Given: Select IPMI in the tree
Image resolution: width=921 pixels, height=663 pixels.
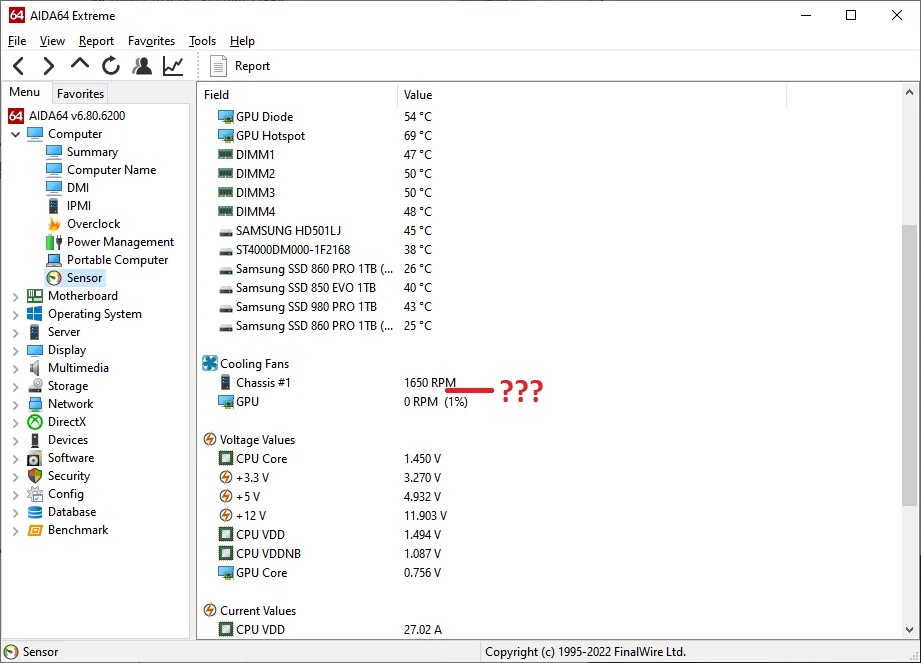Looking at the screenshot, I should pyautogui.click(x=79, y=206).
